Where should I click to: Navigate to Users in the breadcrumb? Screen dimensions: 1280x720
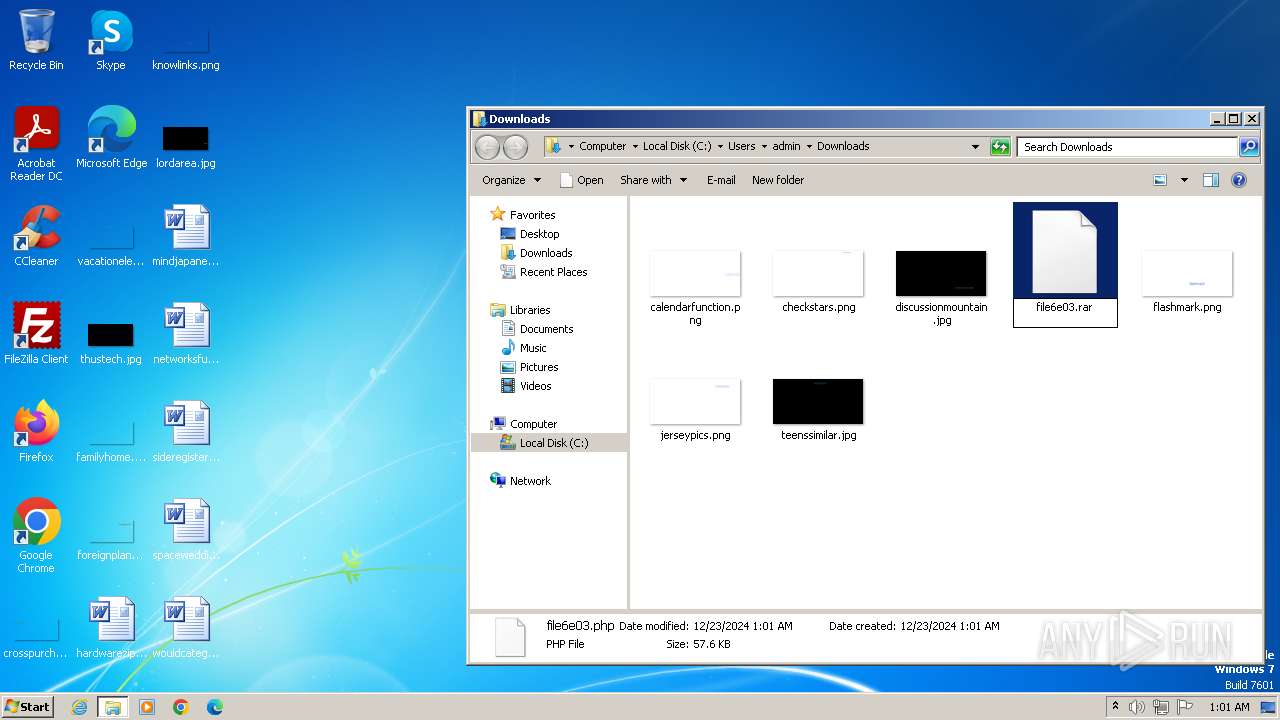(742, 146)
